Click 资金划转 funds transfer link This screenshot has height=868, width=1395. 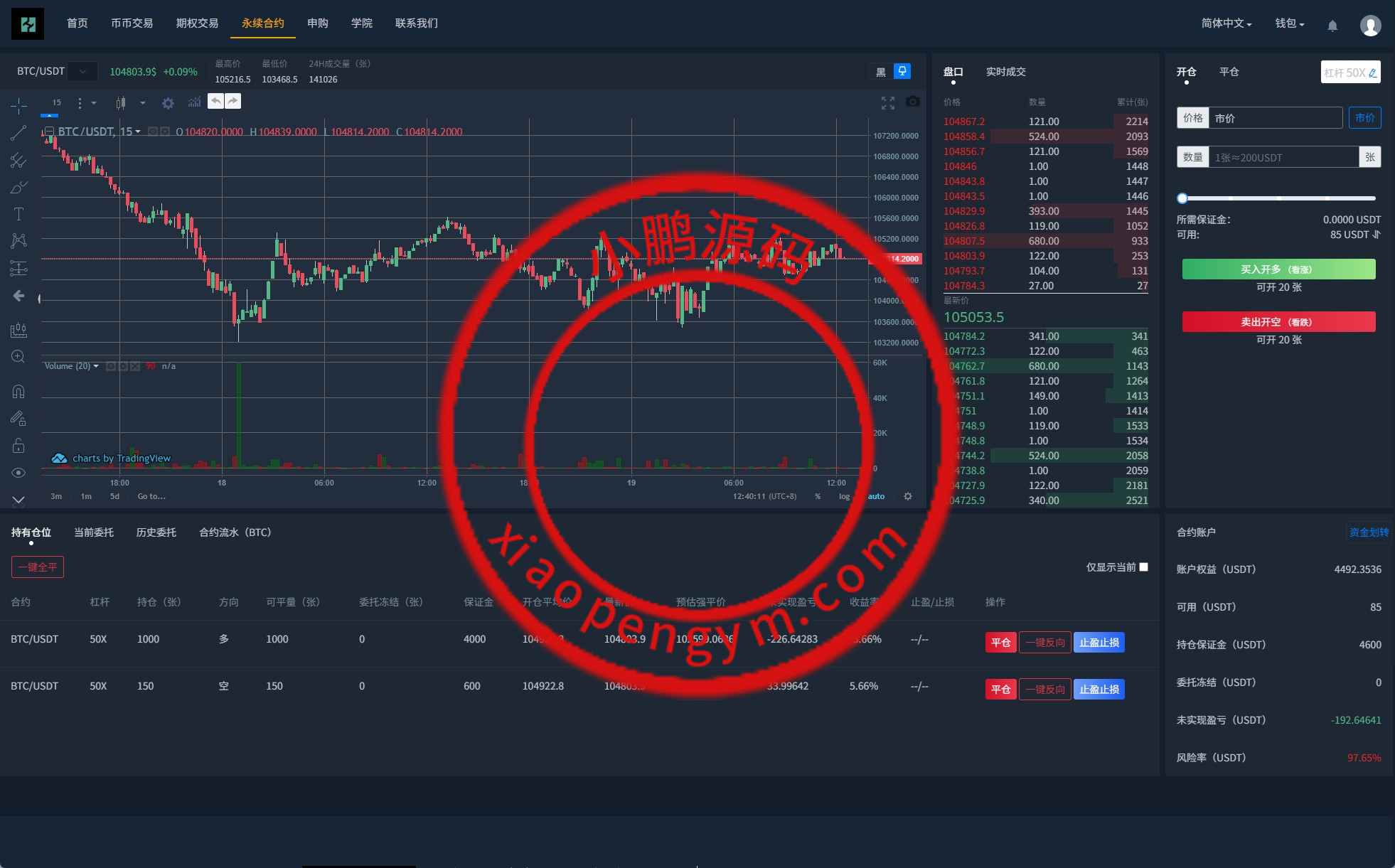1369,532
